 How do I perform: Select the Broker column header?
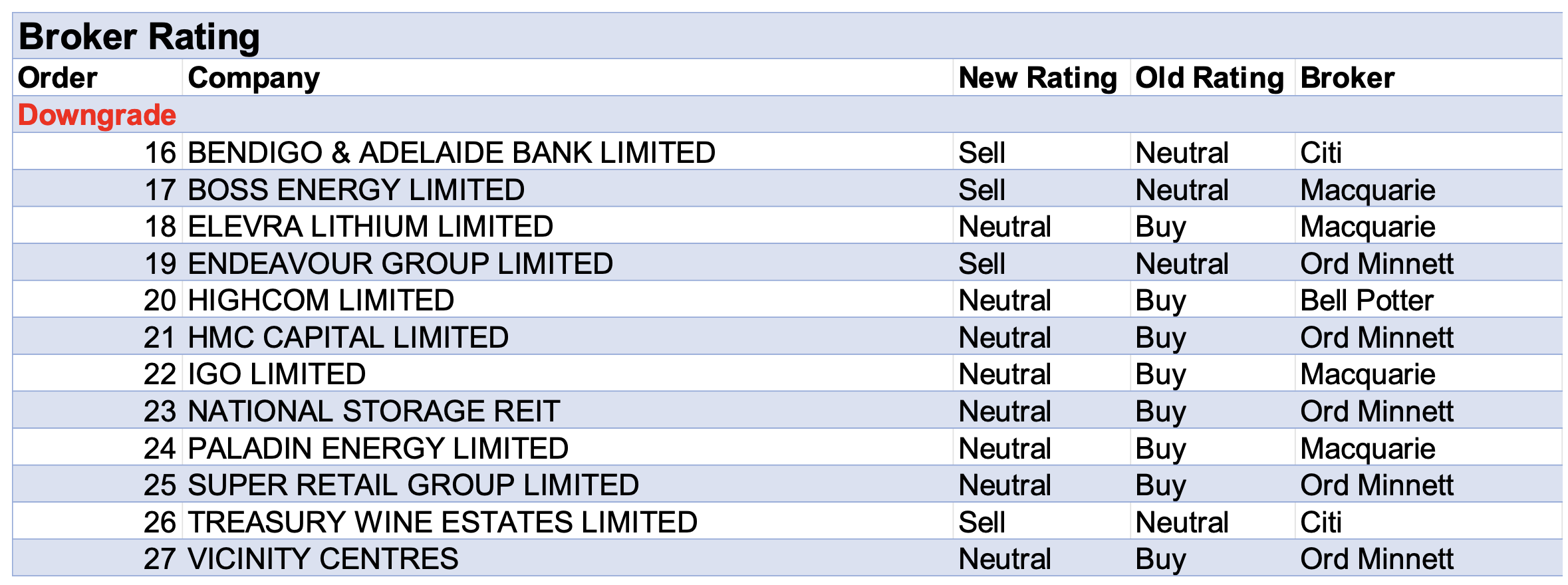(1347, 78)
